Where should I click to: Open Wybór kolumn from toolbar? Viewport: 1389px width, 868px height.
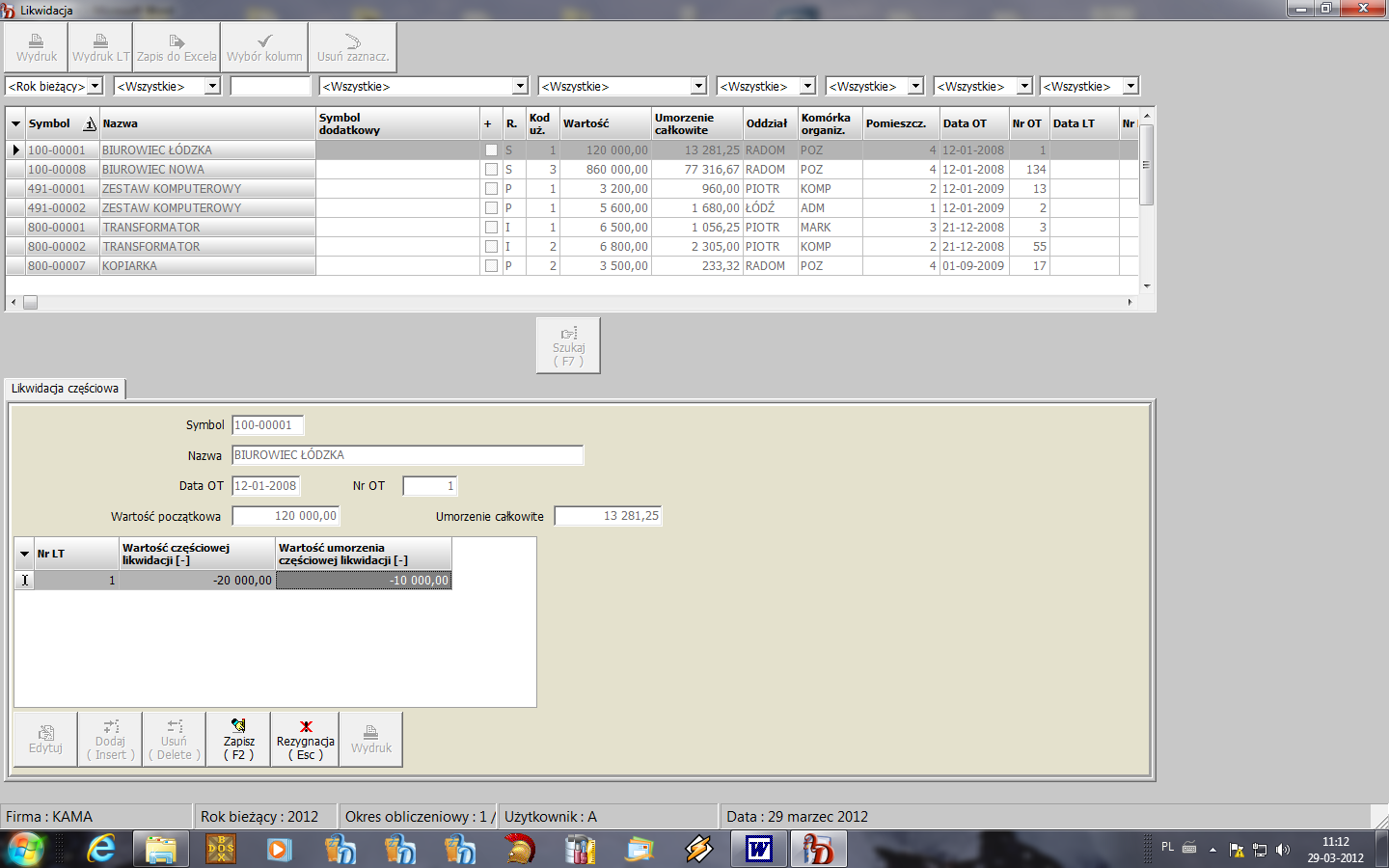pyautogui.click(x=264, y=47)
